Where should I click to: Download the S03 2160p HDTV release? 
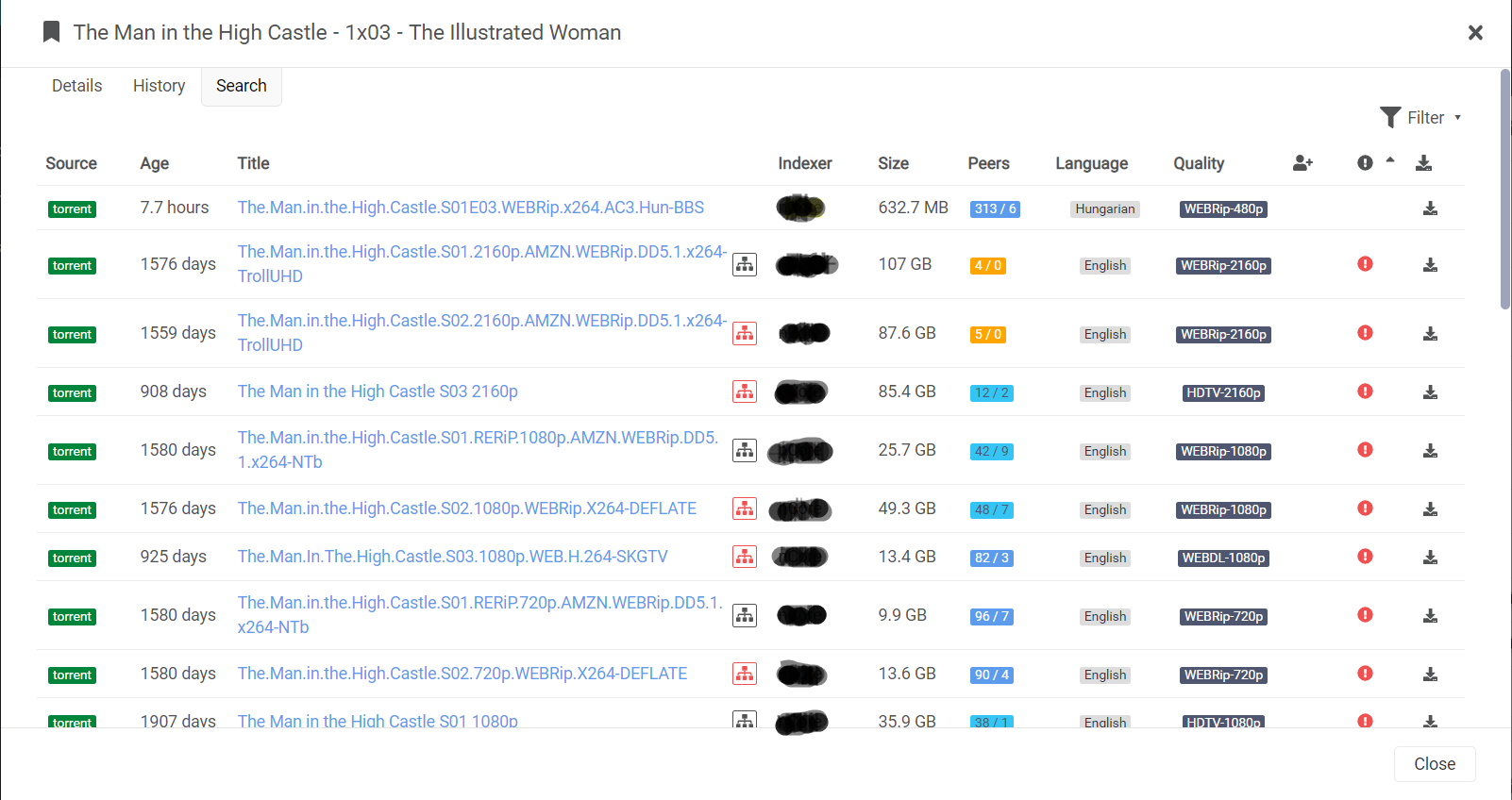pos(1430,392)
